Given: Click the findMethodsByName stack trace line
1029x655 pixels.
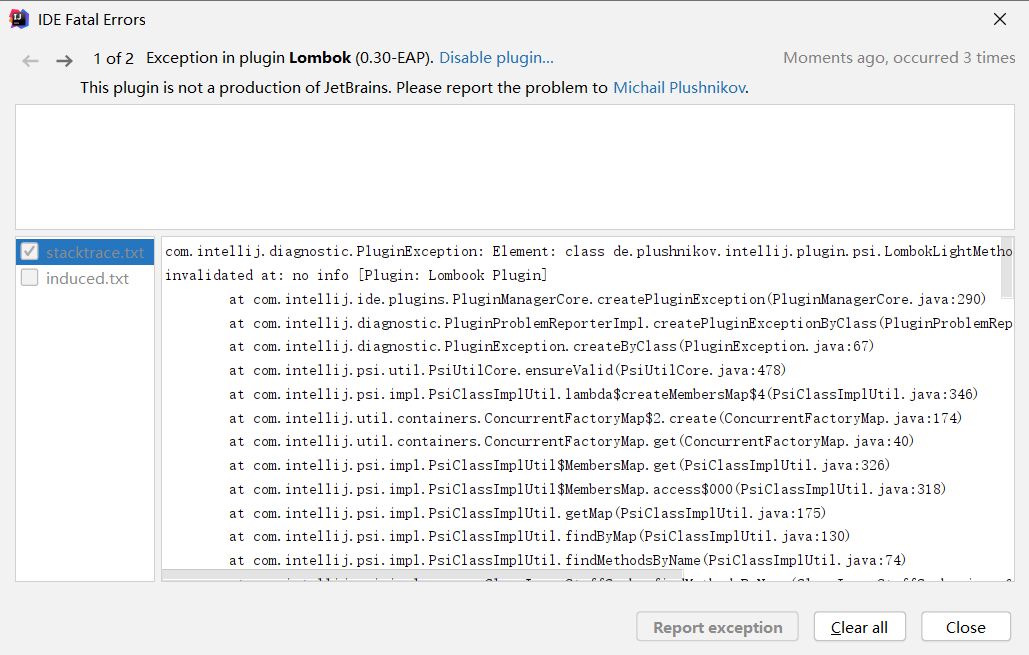Looking at the screenshot, I should (567, 560).
